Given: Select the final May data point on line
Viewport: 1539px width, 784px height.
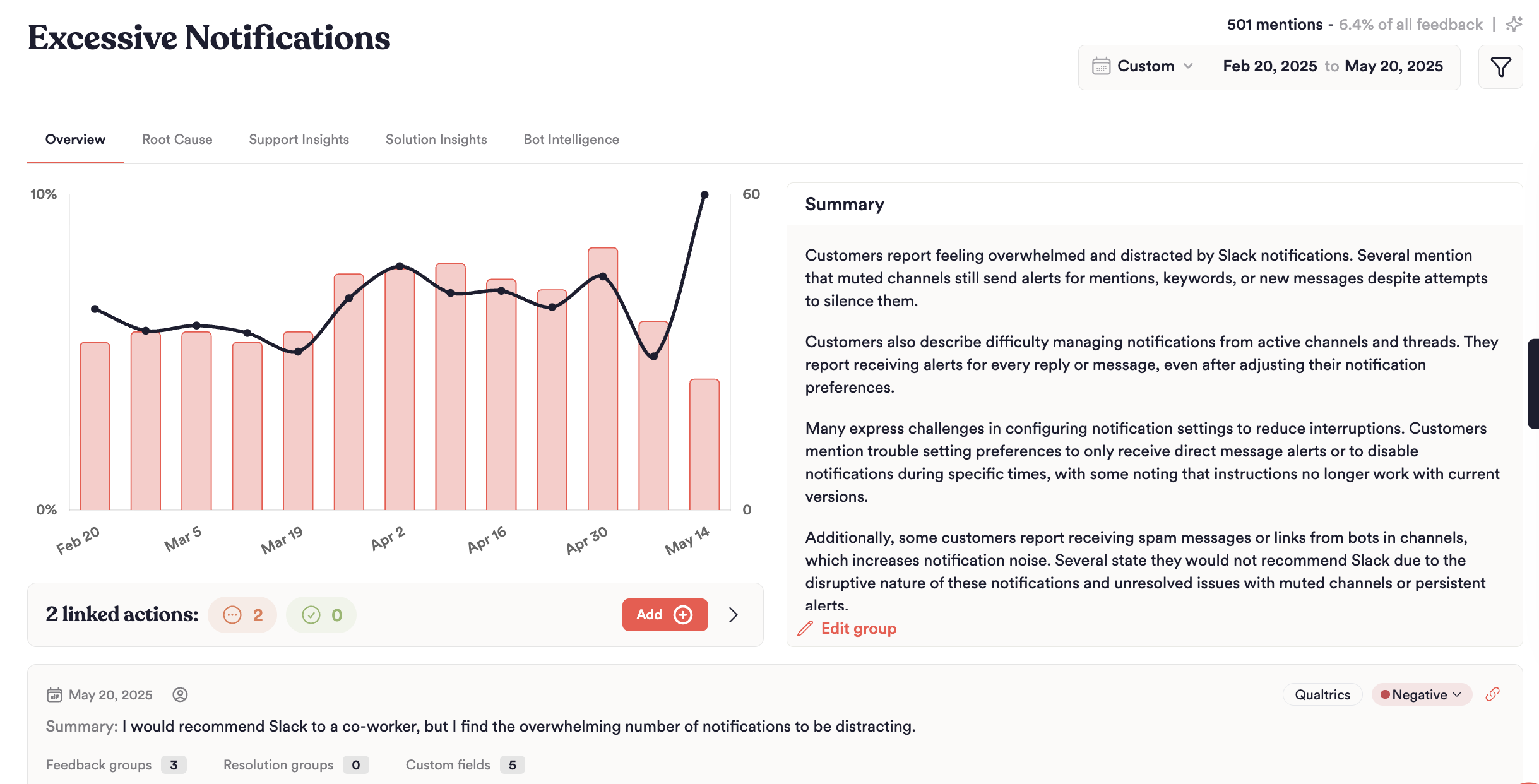Looking at the screenshot, I should click(704, 195).
